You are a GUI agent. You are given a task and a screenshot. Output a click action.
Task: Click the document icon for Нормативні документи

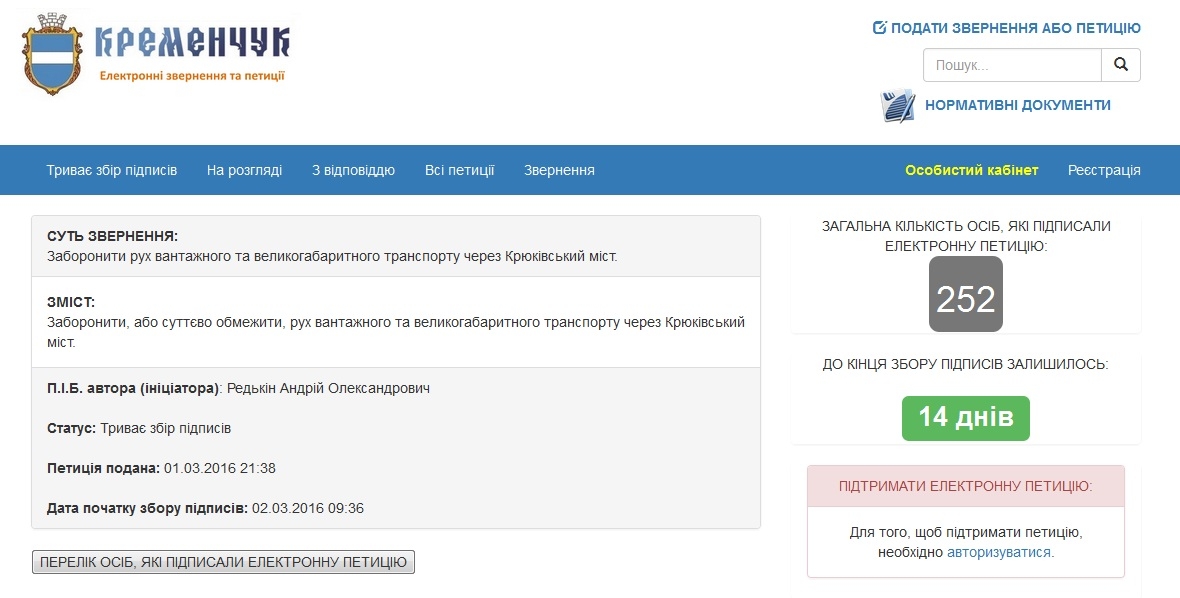[x=897, y=105]
